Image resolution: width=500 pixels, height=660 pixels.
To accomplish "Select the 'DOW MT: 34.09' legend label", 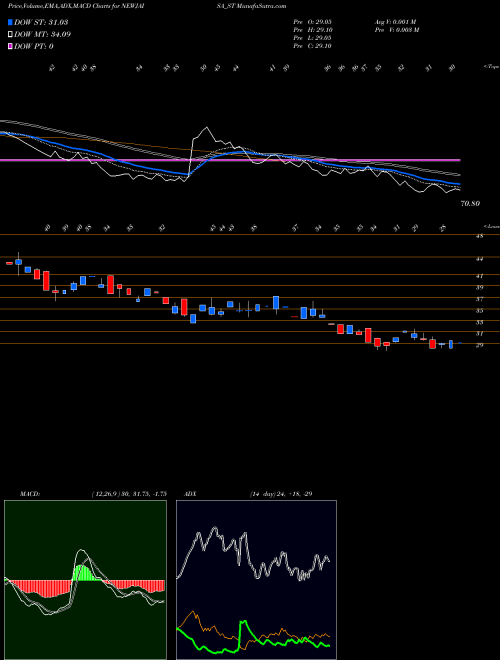I will [43, 35].
